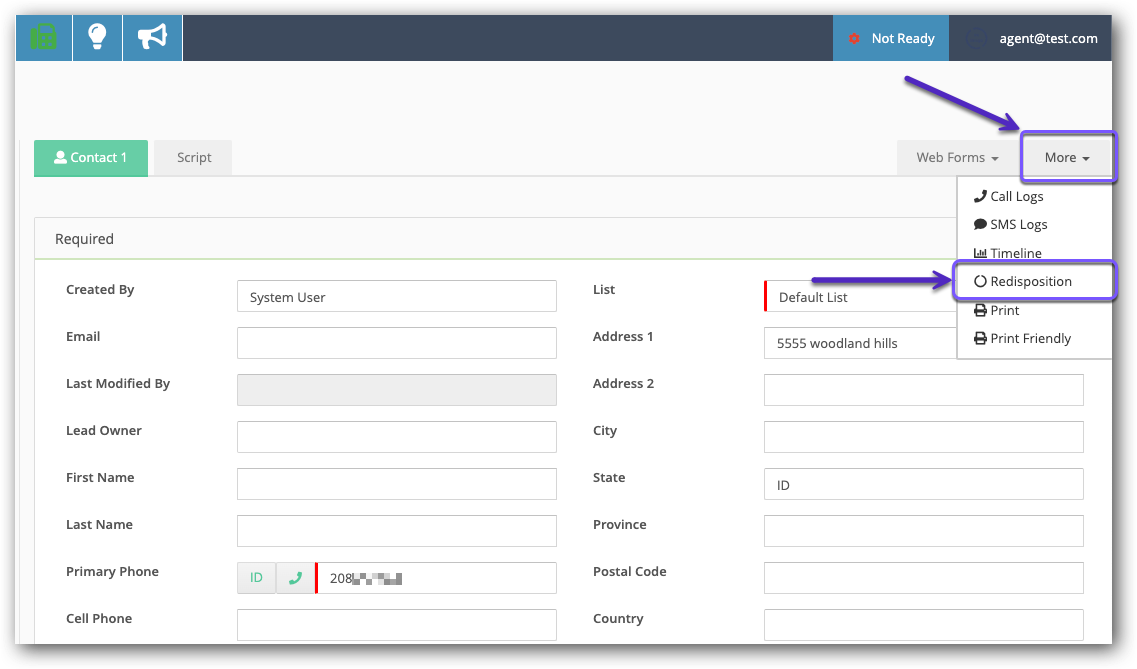Collapse the More dropdown menu

(1066, 158)
